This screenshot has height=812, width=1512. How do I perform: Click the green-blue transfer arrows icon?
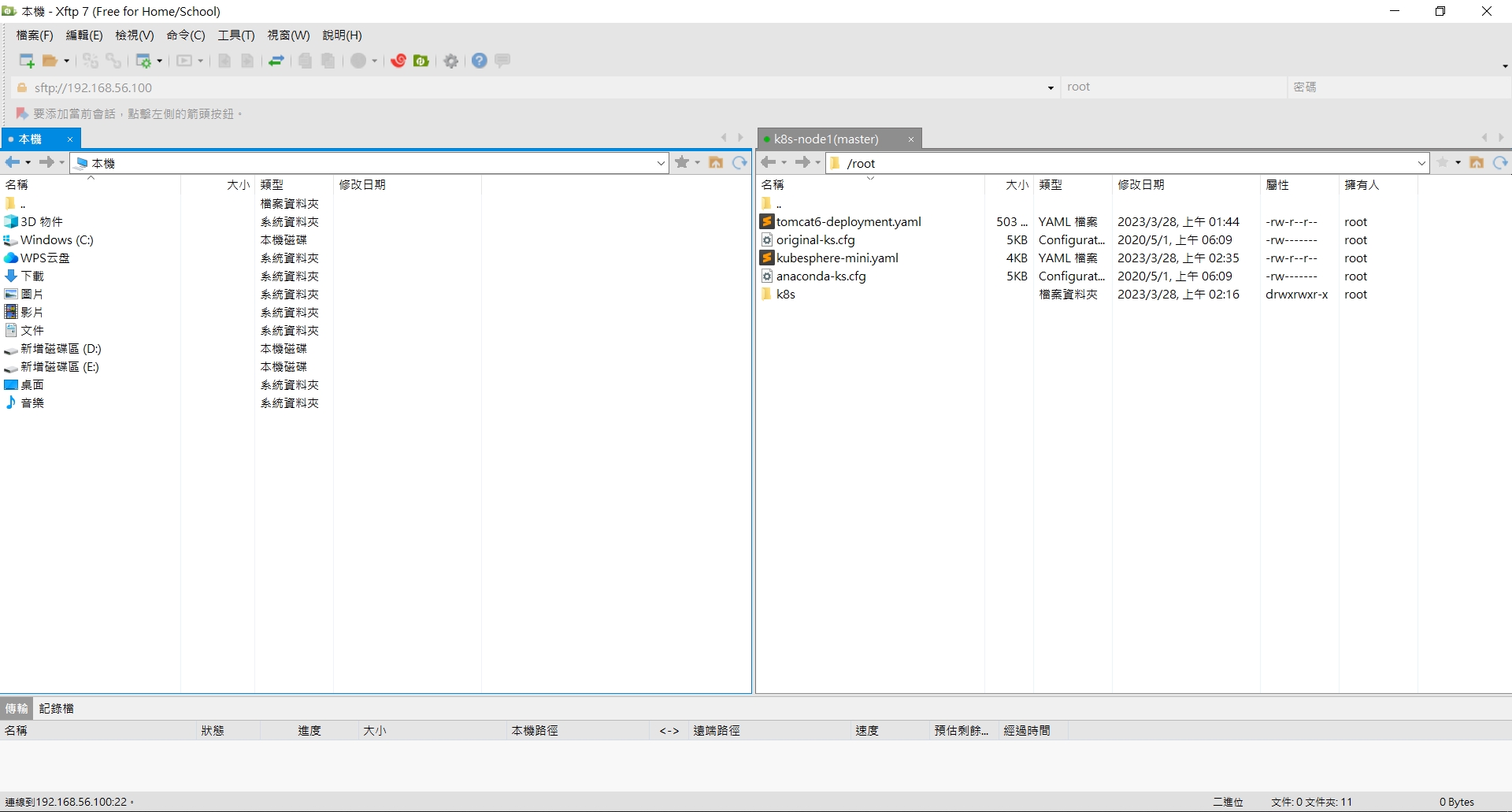276,61
